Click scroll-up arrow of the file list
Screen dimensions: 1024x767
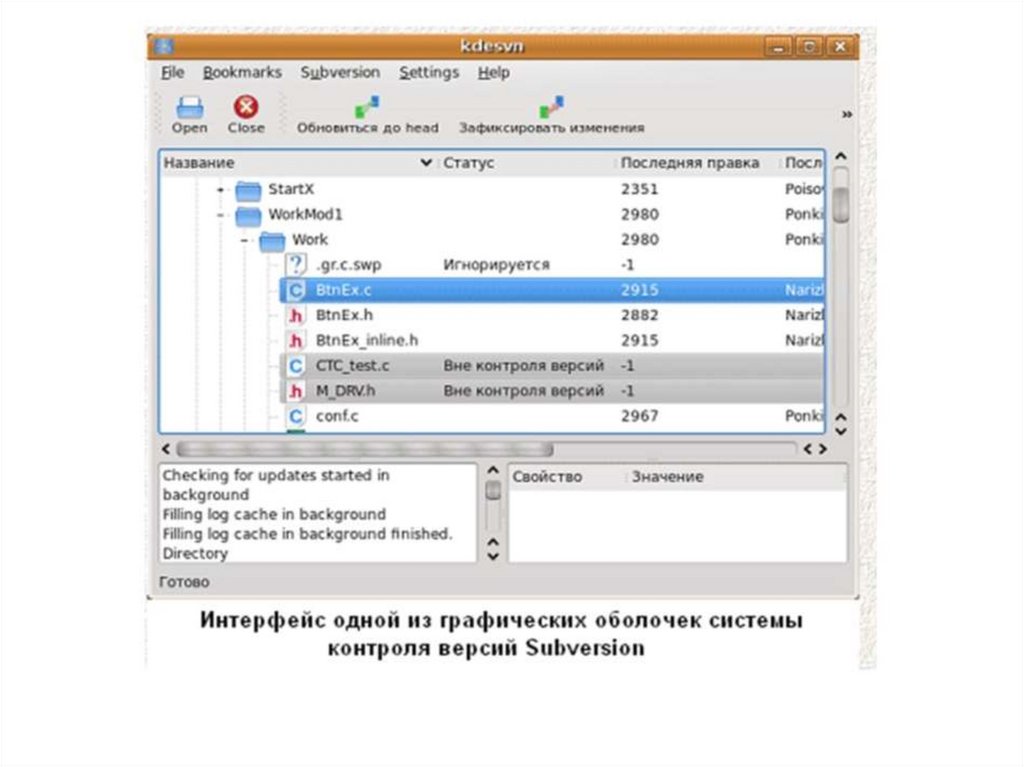(x=841, y=157)
